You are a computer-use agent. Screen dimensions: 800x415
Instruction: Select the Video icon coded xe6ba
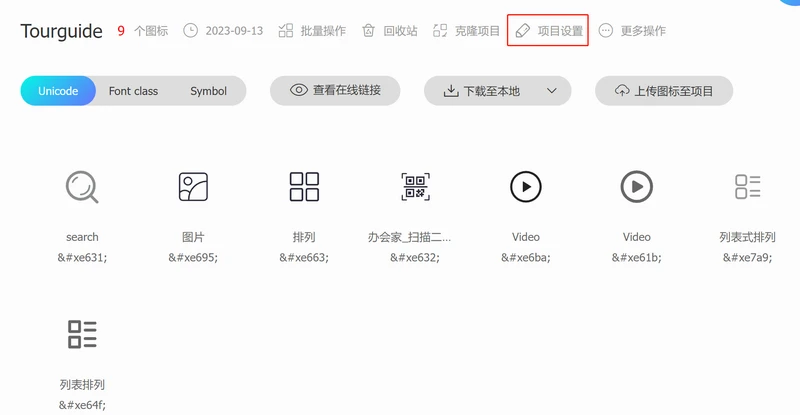[526, 187]
